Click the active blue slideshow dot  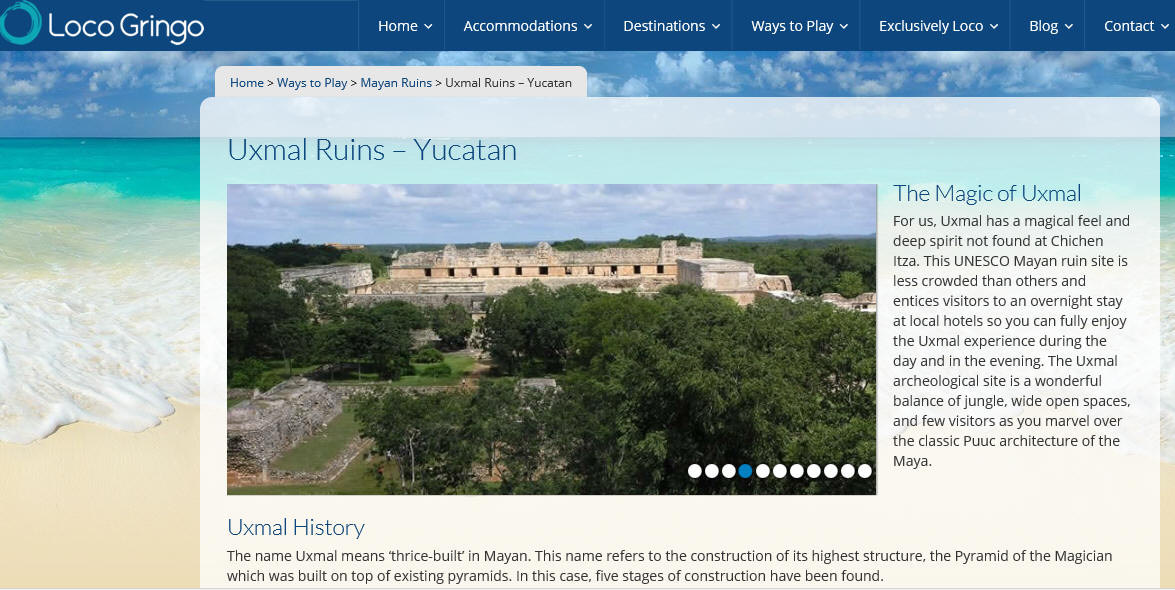tap(745, 471)
